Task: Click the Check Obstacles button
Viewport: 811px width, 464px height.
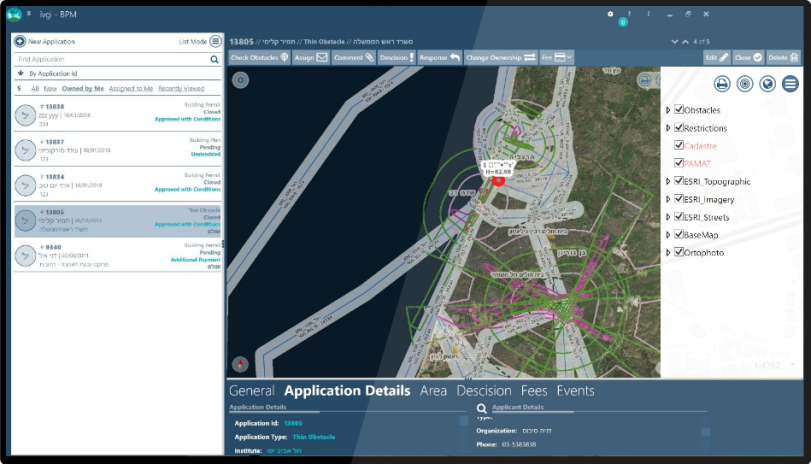Action: point(258,58)
